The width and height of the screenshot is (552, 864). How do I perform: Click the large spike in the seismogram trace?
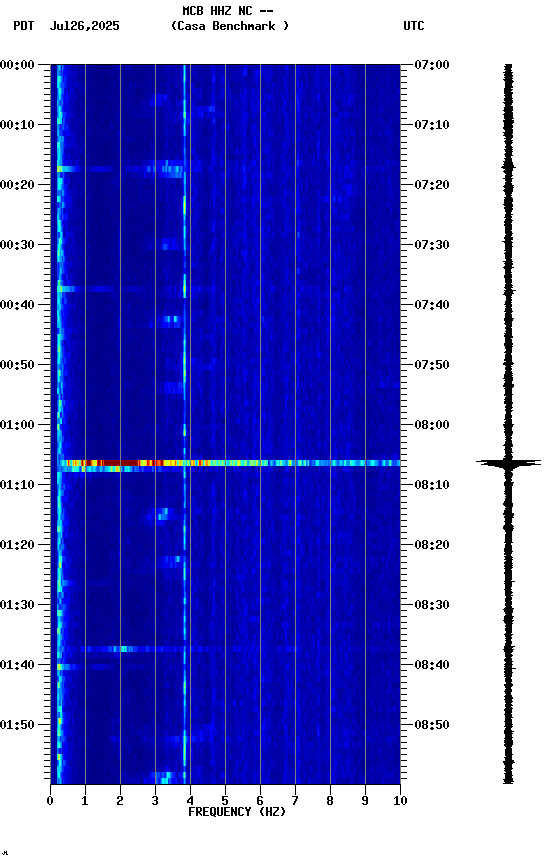click(508, 463)
